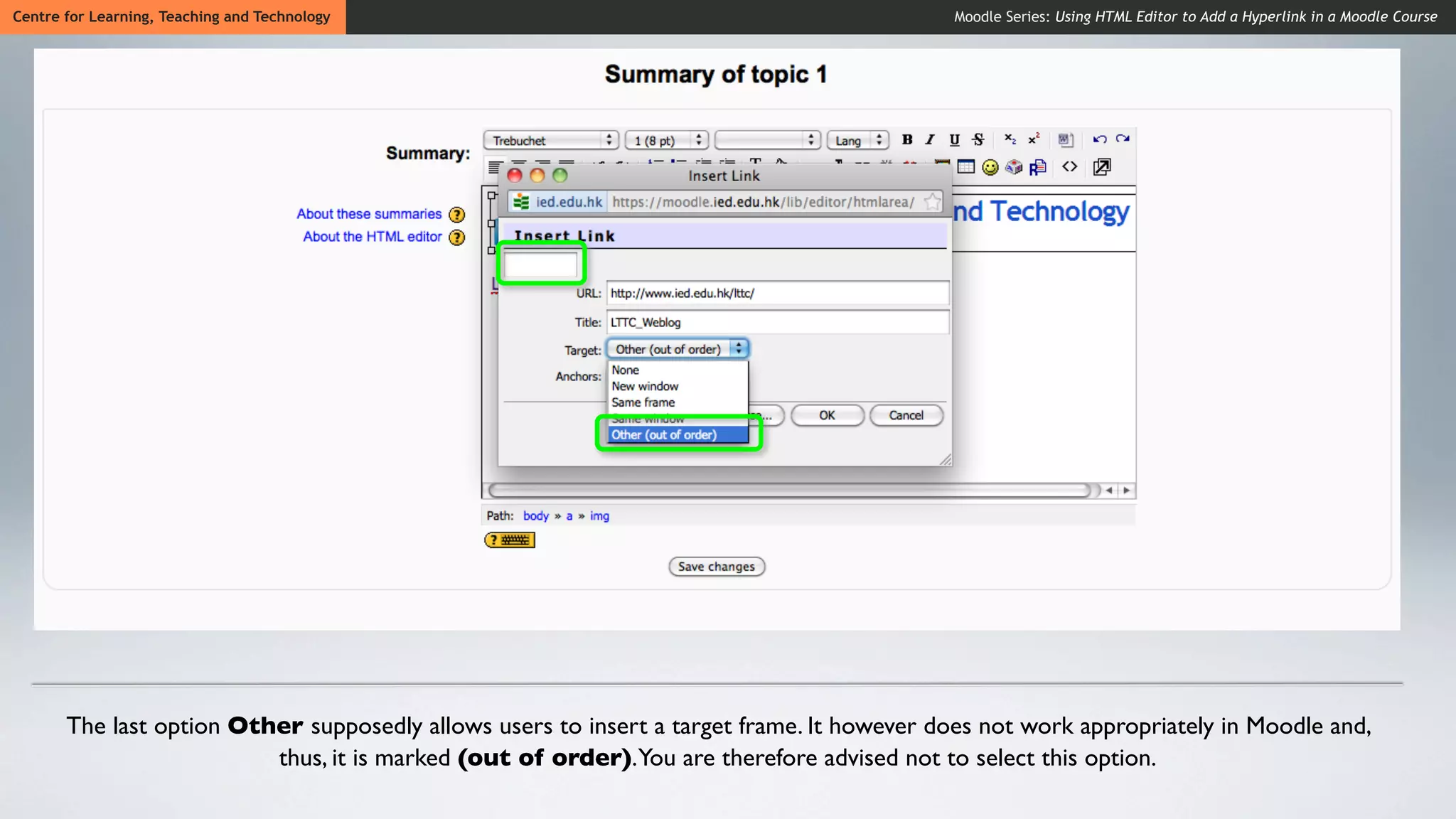The image size is (1456, 819).
Task: Open the search and replace icon
Action: click(x=1038, y=167)
